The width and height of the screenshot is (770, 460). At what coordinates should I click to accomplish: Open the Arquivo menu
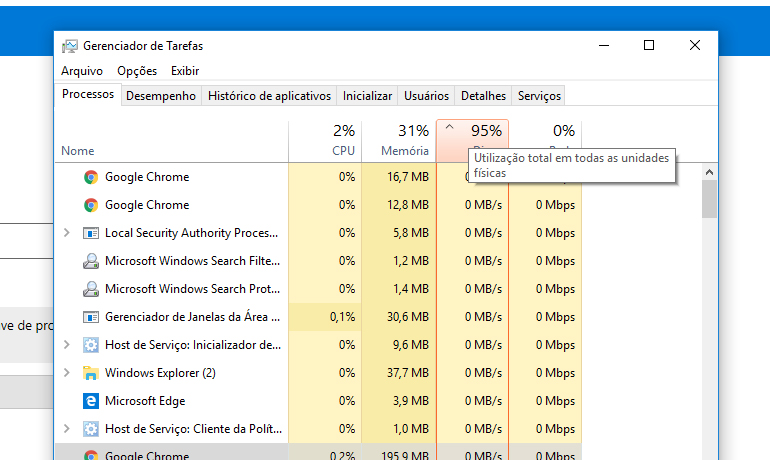pyautogui.click(x=82, y=71)
